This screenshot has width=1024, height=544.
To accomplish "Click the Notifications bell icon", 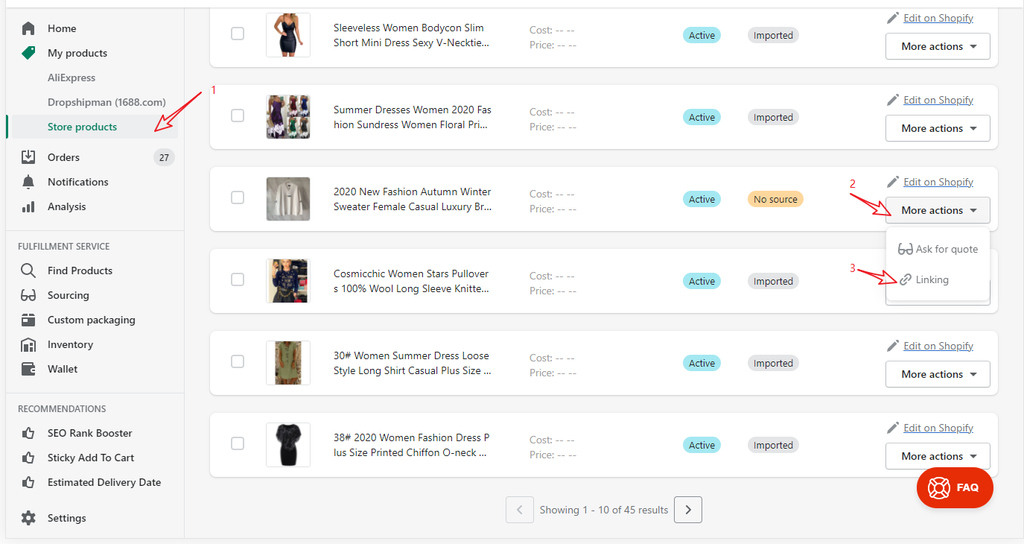I will click(28, 182).
